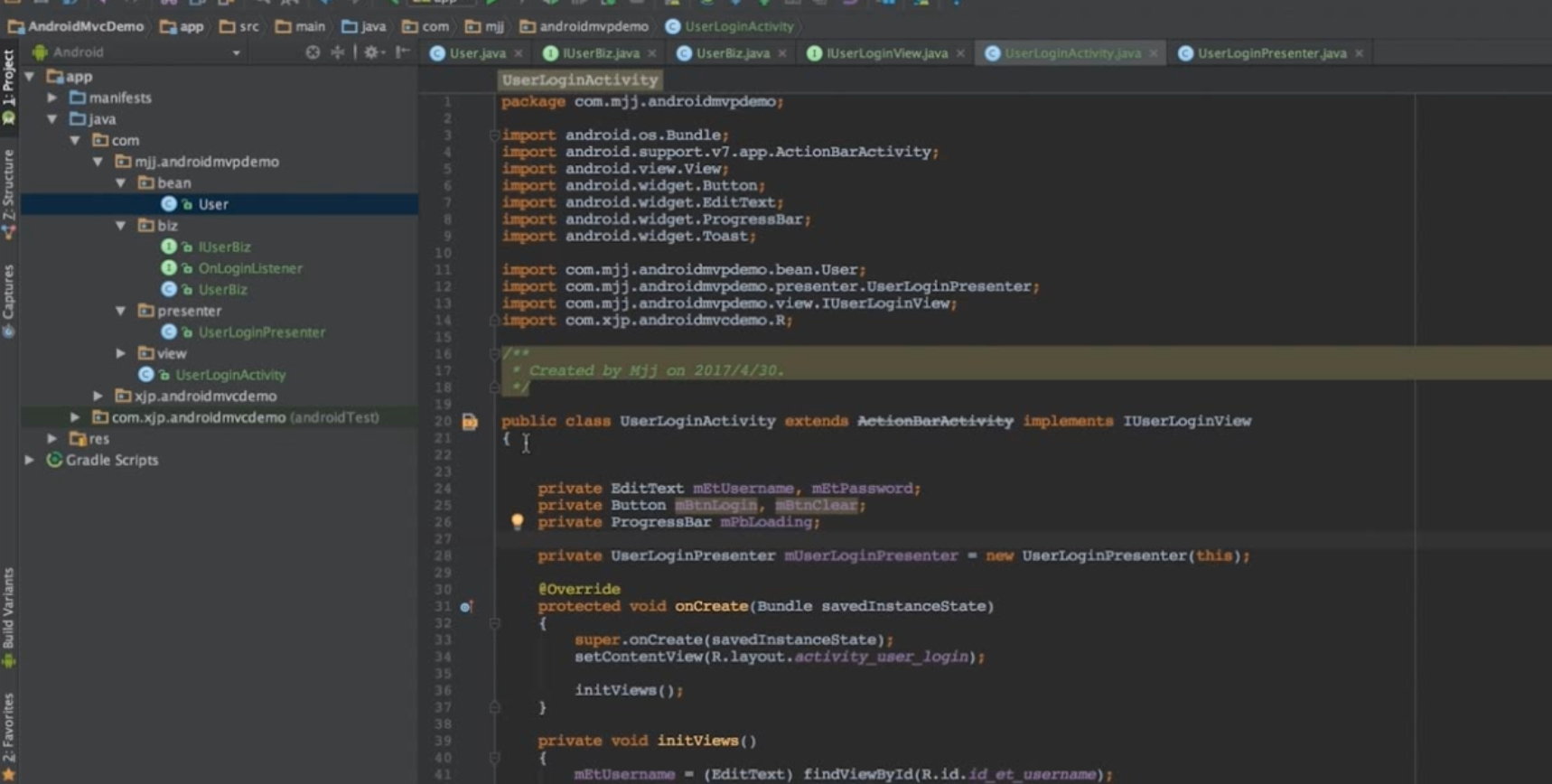Click the java breadcrumb in navigation bar
This screenshot has height=784, width=1552.
(x=363, y=26)
